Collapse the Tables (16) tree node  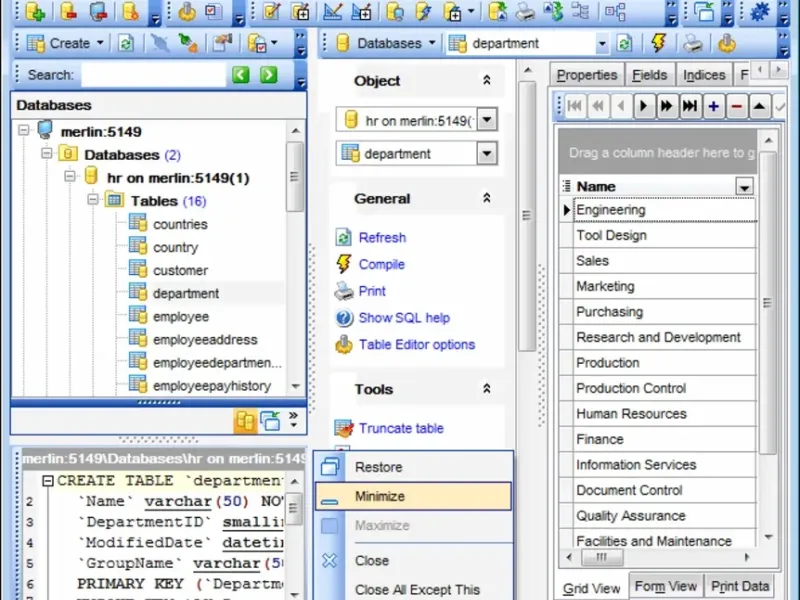(92, 199)
